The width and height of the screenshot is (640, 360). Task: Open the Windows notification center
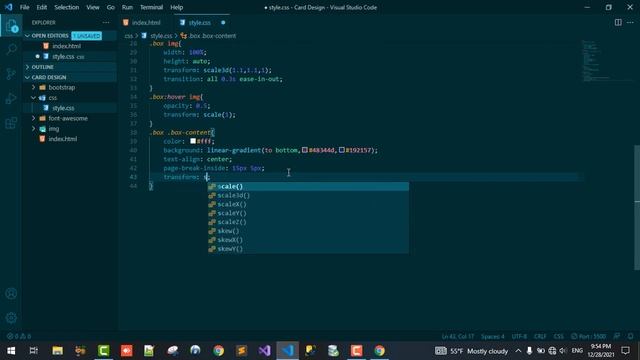tap(626, 351)
